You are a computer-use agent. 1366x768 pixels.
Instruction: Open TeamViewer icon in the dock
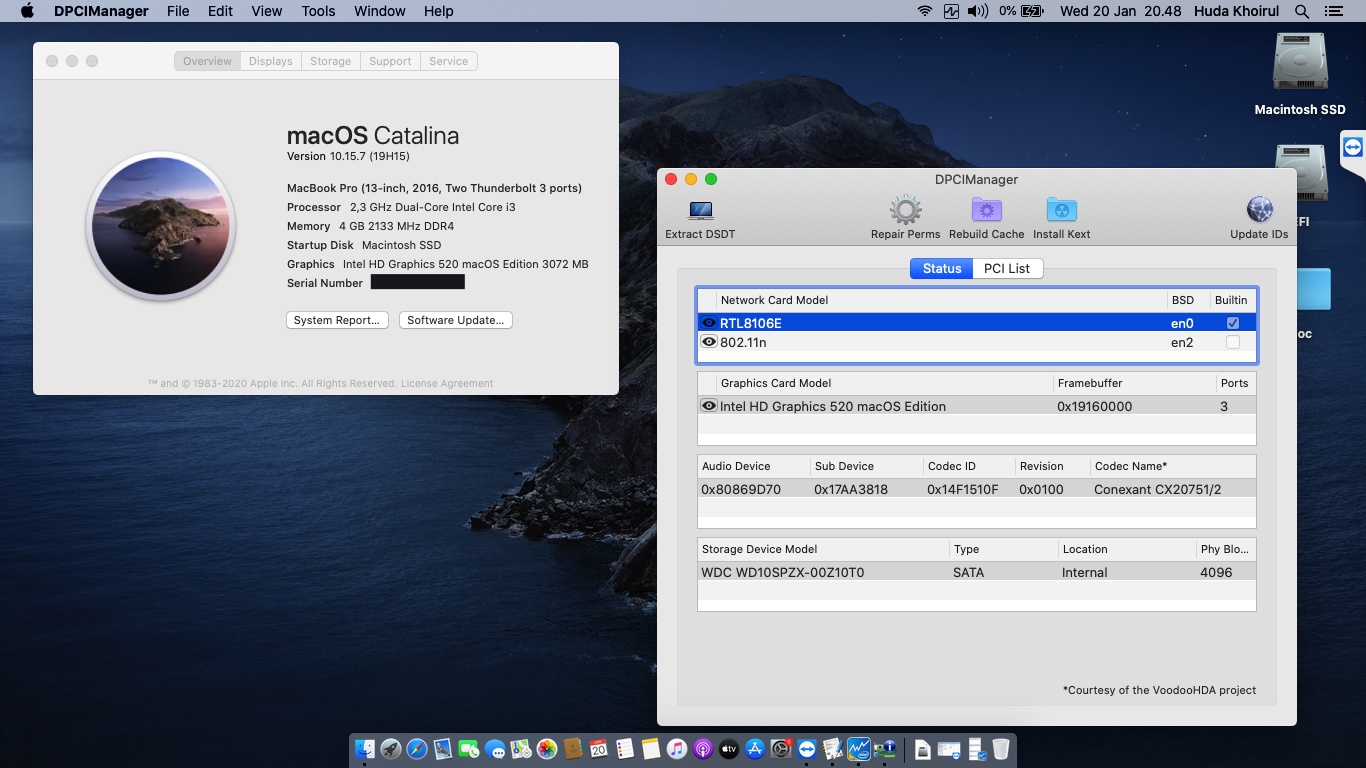click(x=807, y=749)
